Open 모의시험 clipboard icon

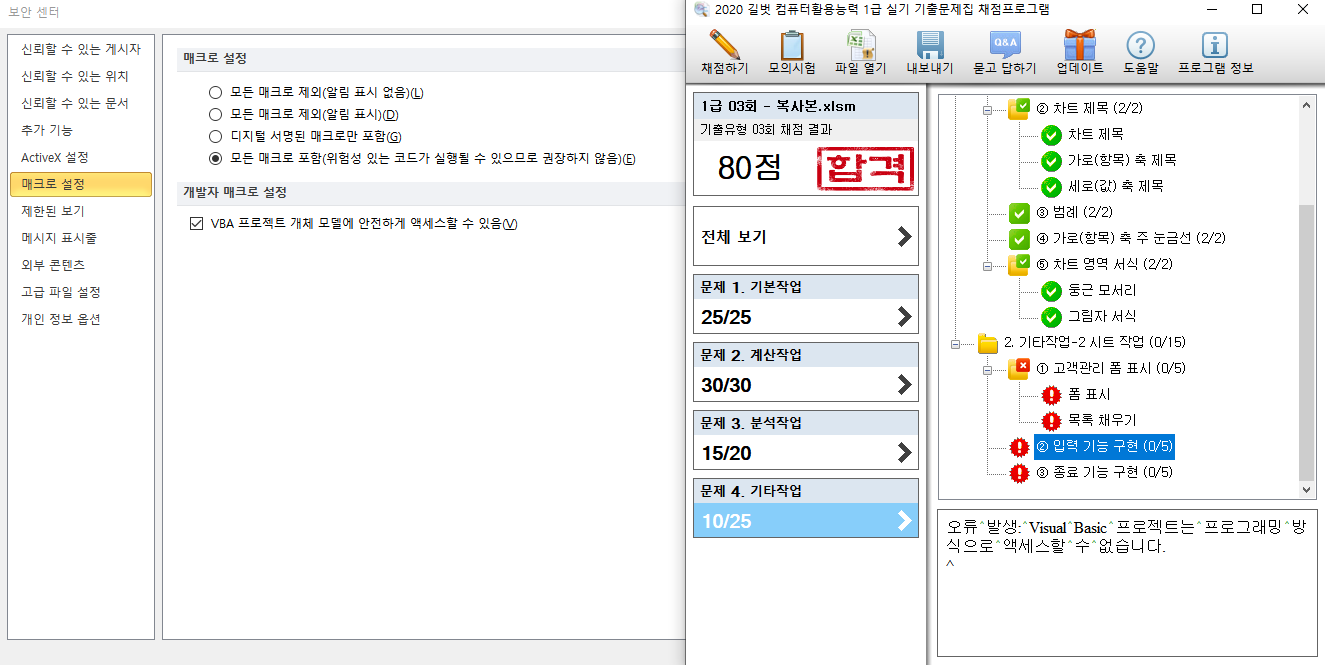pos(792,46)
